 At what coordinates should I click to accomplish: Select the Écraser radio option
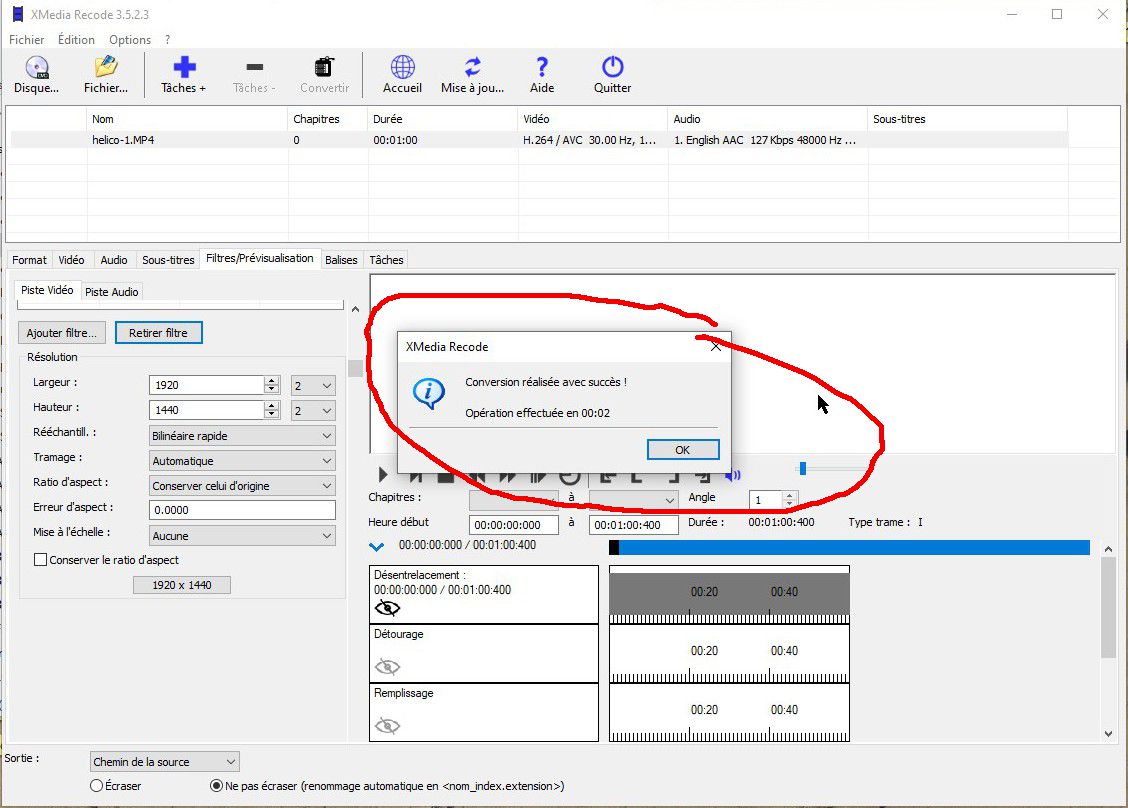point(96,786)
